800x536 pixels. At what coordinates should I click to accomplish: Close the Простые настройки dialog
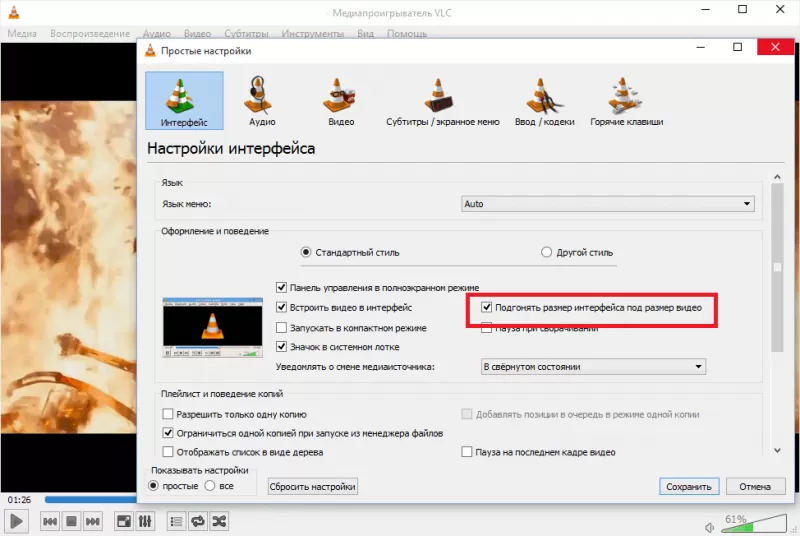coord(775,47)
